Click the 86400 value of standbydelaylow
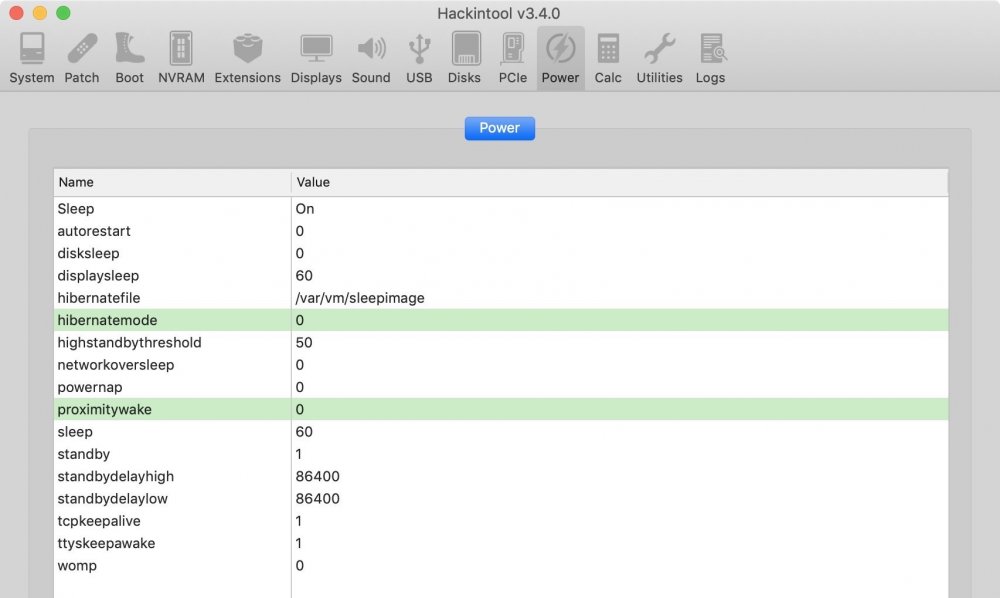 coord(318,499)
